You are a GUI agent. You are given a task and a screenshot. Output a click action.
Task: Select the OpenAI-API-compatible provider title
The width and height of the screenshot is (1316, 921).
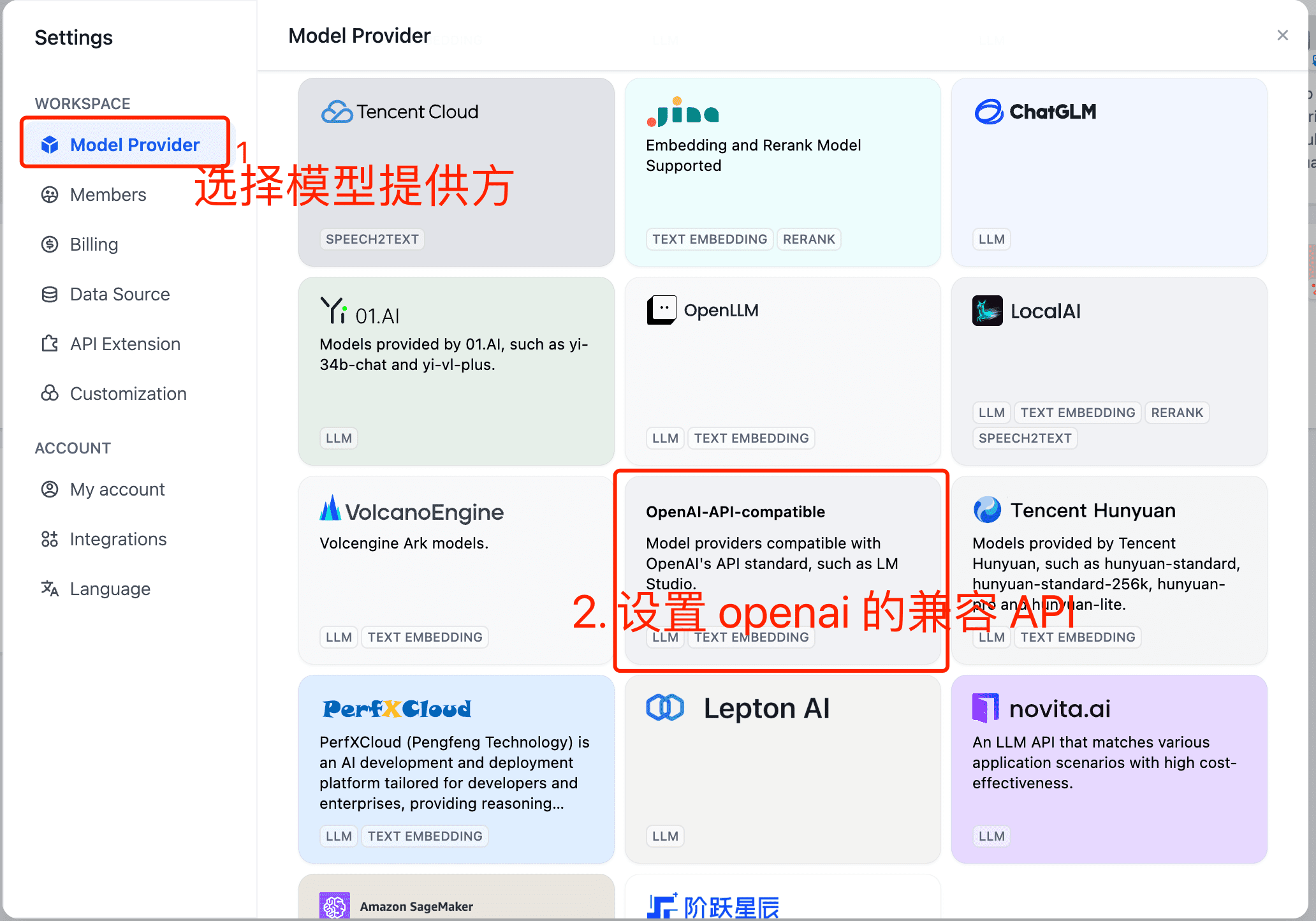coord(735,512)
